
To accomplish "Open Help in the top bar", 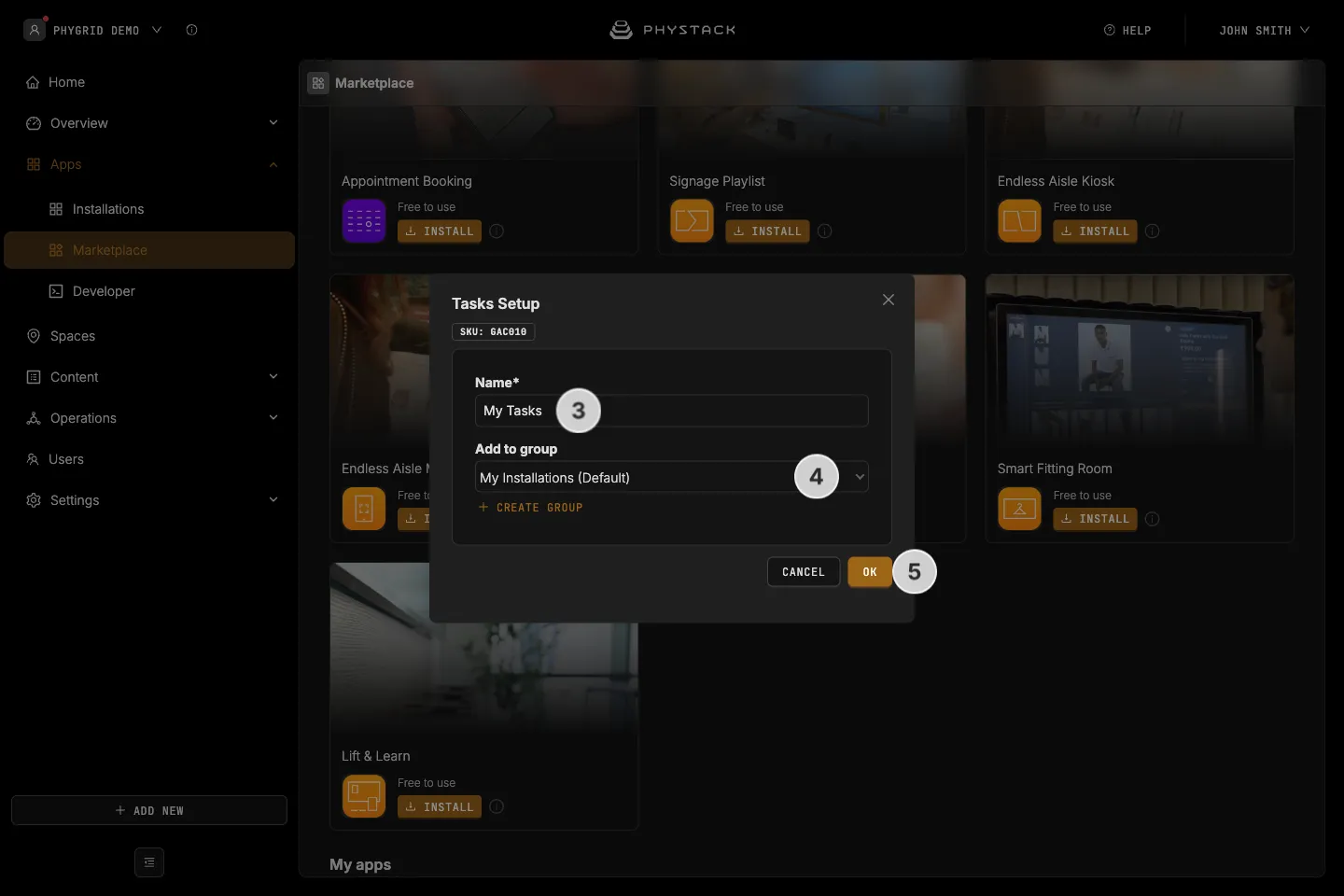I will (1127, 30).
